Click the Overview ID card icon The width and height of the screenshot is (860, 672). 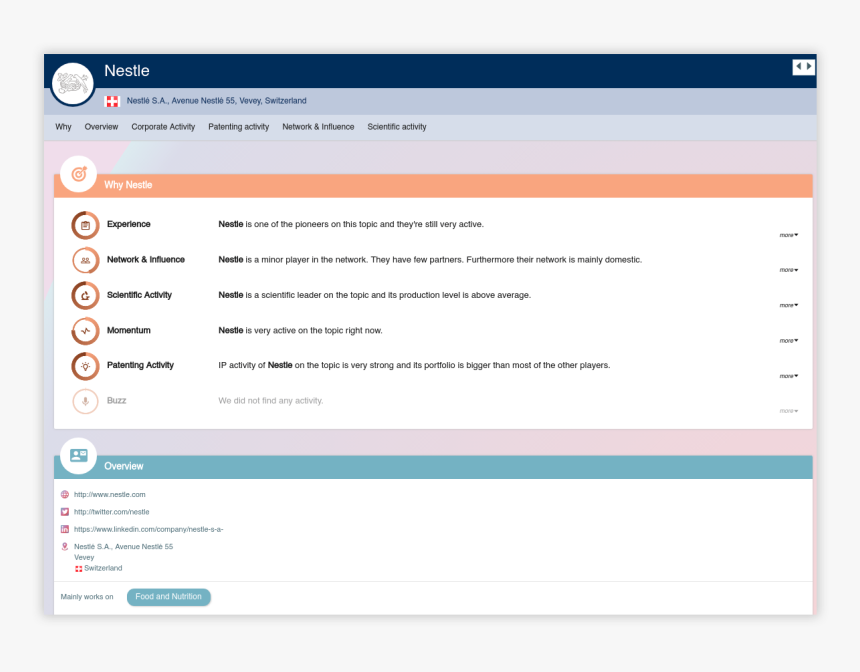pos(79,455)
